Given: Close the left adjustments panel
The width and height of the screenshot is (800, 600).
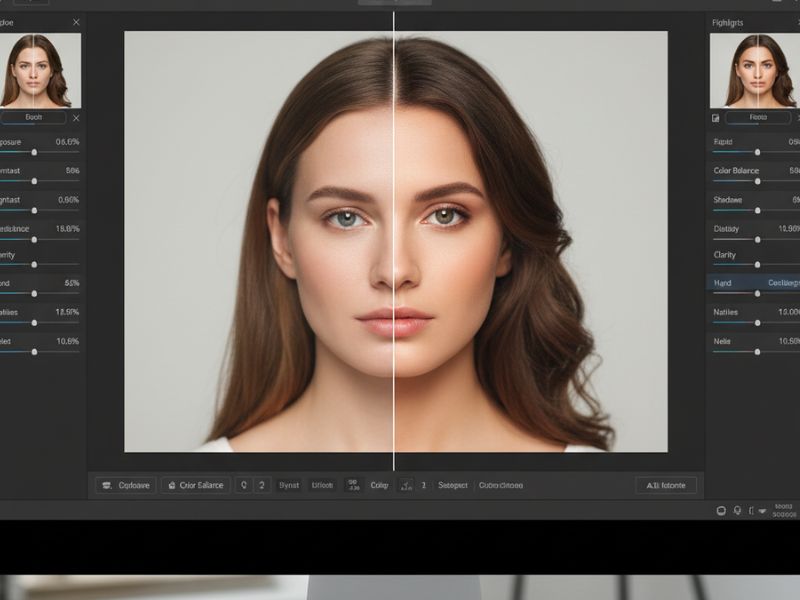Looking at the screenshot, I should click(x=76, y=21).
